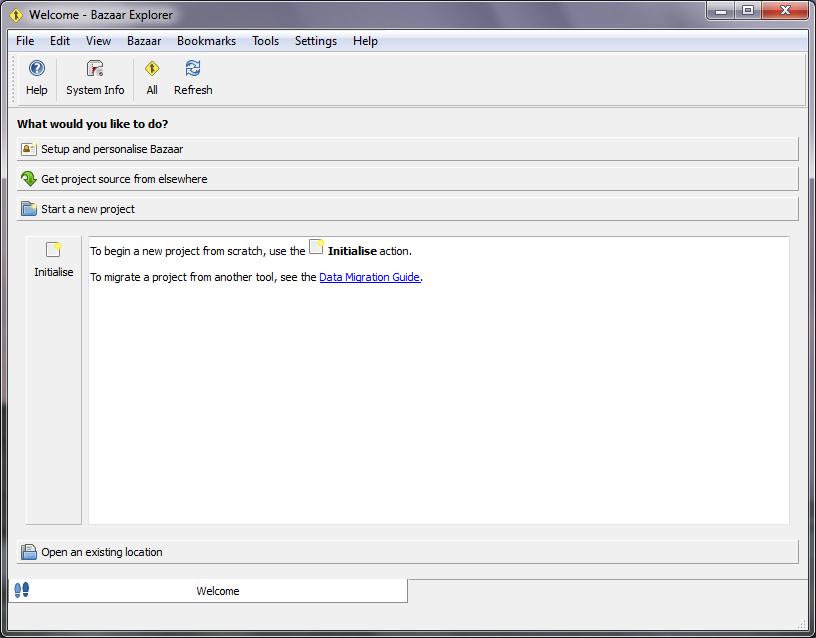
Task: Open the Settings menu
Action: 315,41
